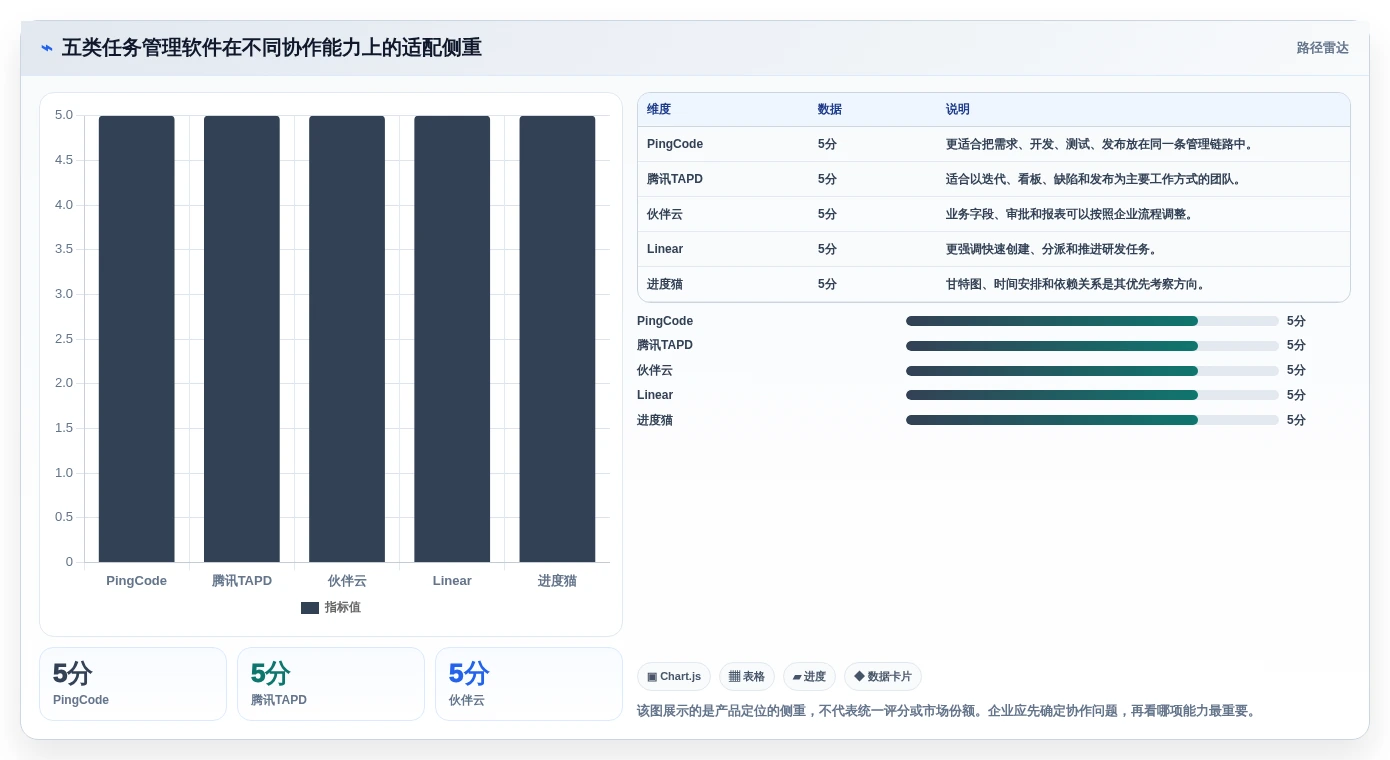Click the 5.0 y-axis tick label
1390x760 pixels.
[64, 115]
